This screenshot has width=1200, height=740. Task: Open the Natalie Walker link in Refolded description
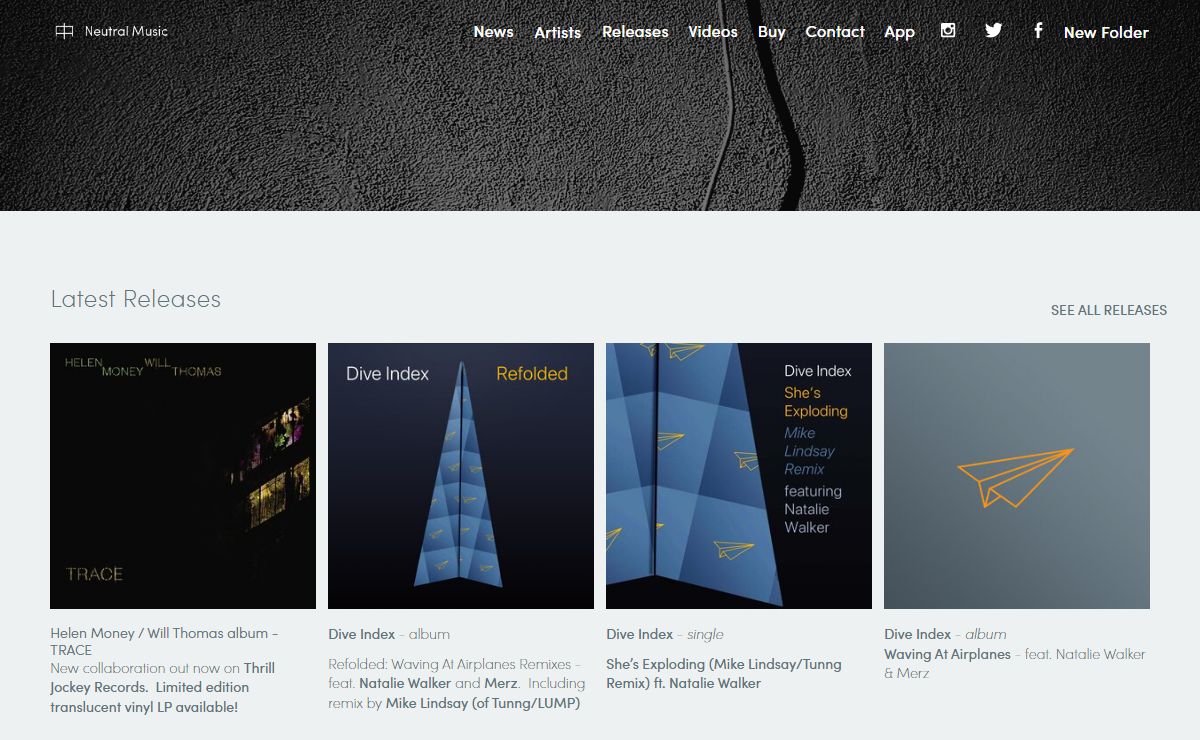tap(405, 683)
